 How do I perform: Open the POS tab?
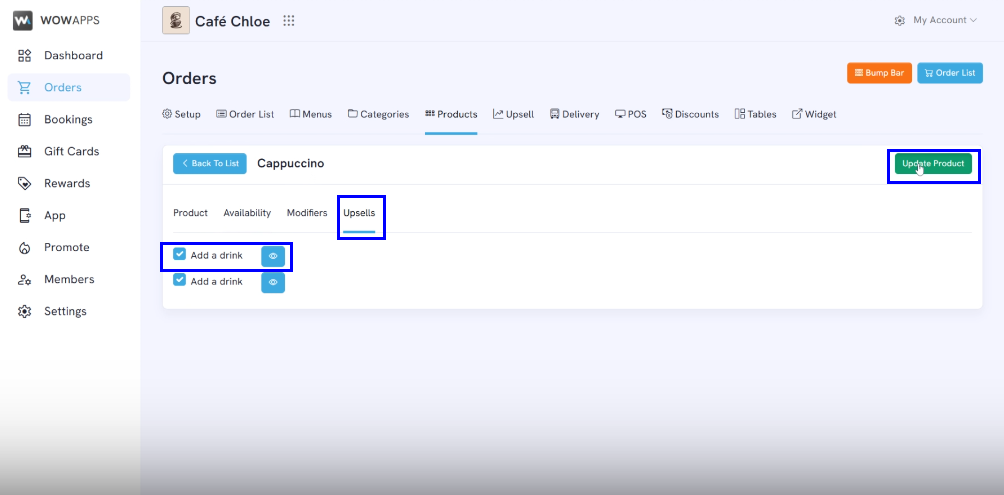click(631, 114)
